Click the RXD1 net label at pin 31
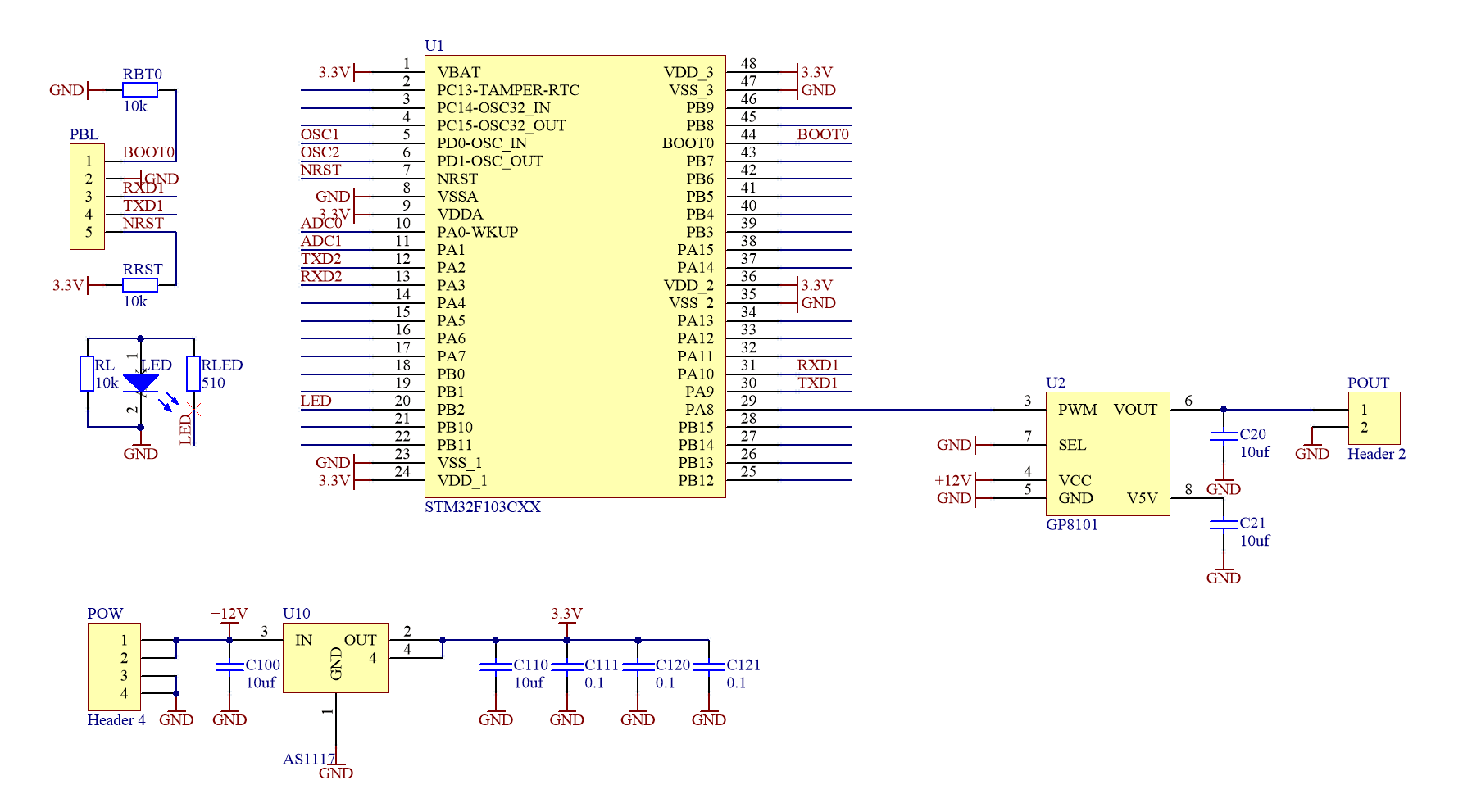The height and width of the screenshot is (812, 1463). pyautogui.click(x=818, y=365)
